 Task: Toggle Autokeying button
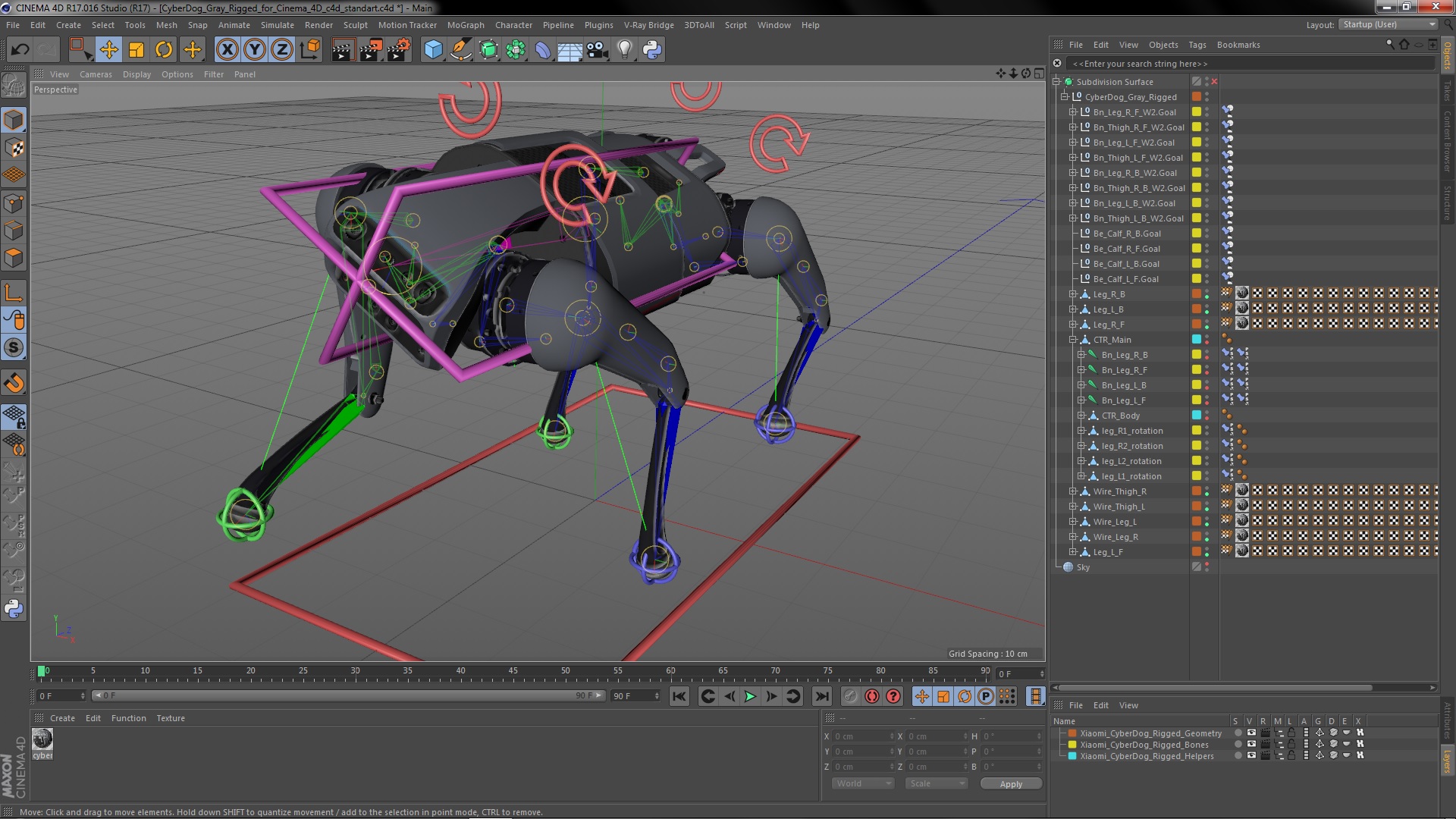click(x=872, y=696)
